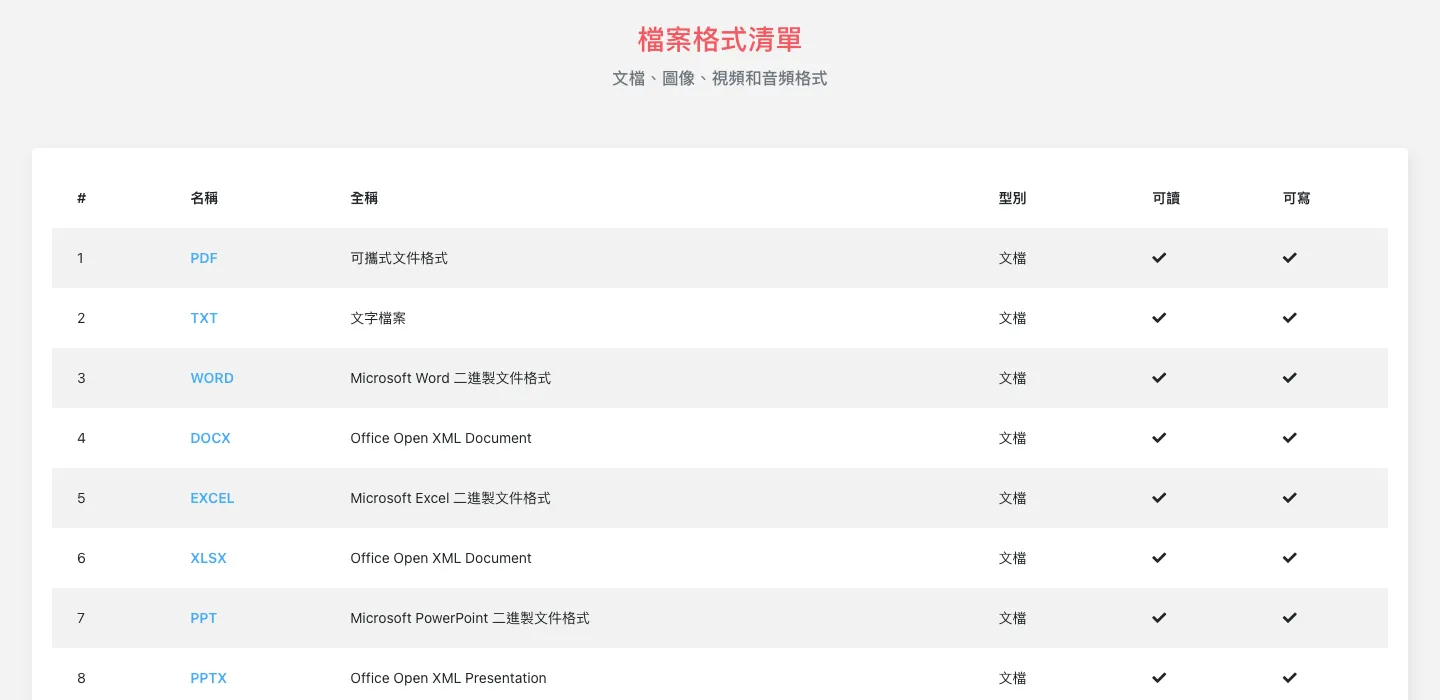Screen dimensions: 1440x700
Task: Click the 名稱 column header
Action: (204, 198)
